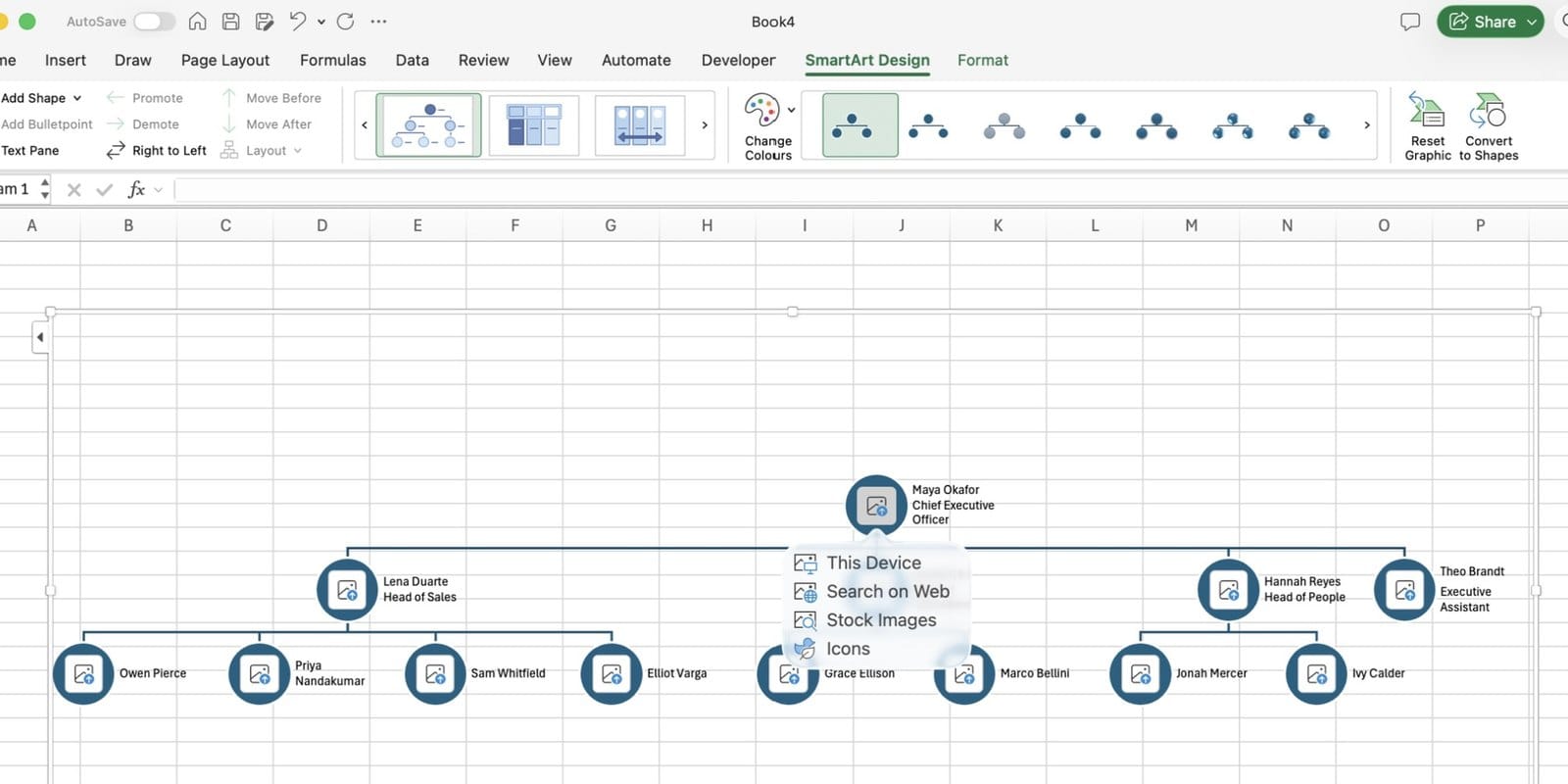Open the Layout dropdown in ribbon
Viewport: 1568px width, 784px height.
(x=262, y=150)
